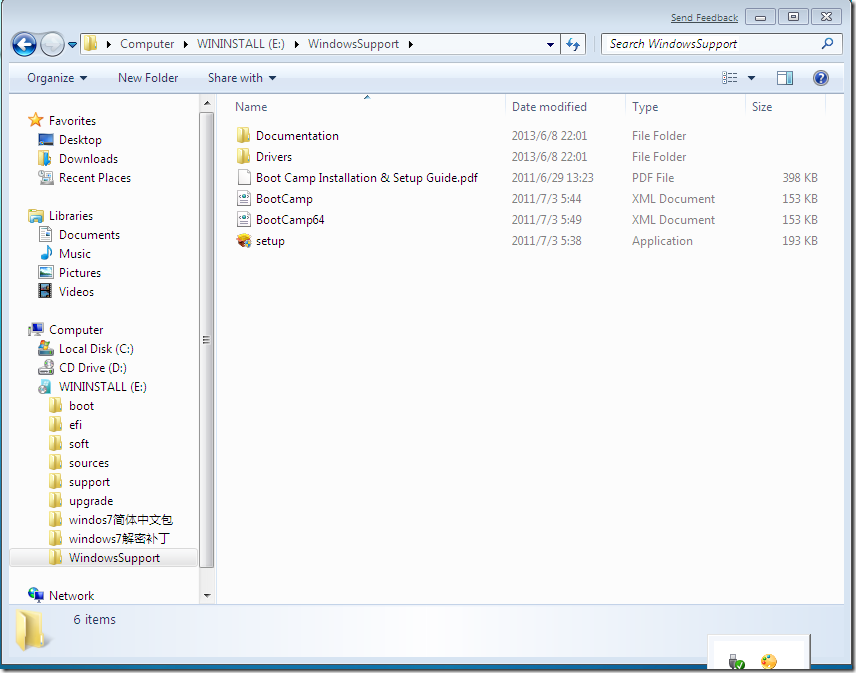The width and height of the screenshot is (856, 673).
Task: Select CD Drive (D:)
Action: pyautogui.click(x=92, y=368)
